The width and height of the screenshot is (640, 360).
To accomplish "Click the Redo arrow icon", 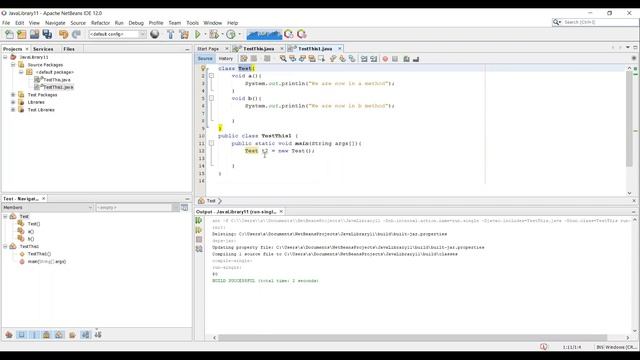I will pyautogui.click(x=76, y=35).
